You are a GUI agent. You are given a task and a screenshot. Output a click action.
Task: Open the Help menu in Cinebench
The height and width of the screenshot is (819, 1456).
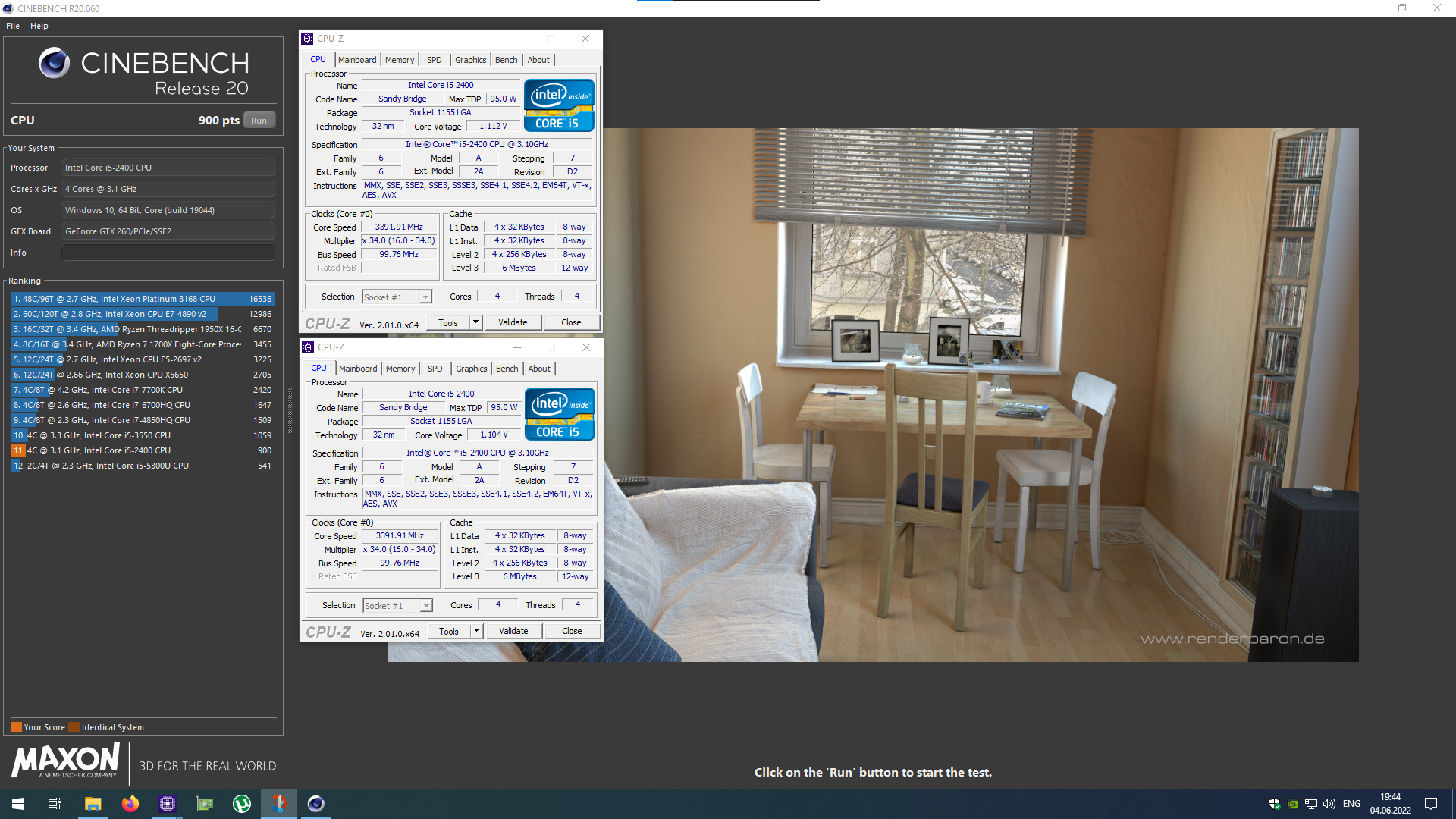tap(39, 26)
